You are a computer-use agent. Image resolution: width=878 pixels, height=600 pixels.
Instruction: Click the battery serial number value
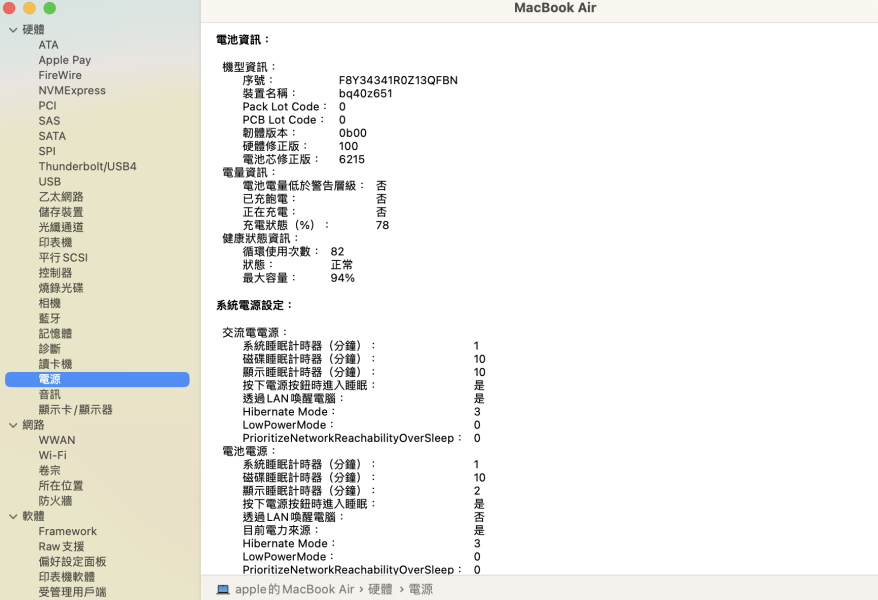pos(398,80)
